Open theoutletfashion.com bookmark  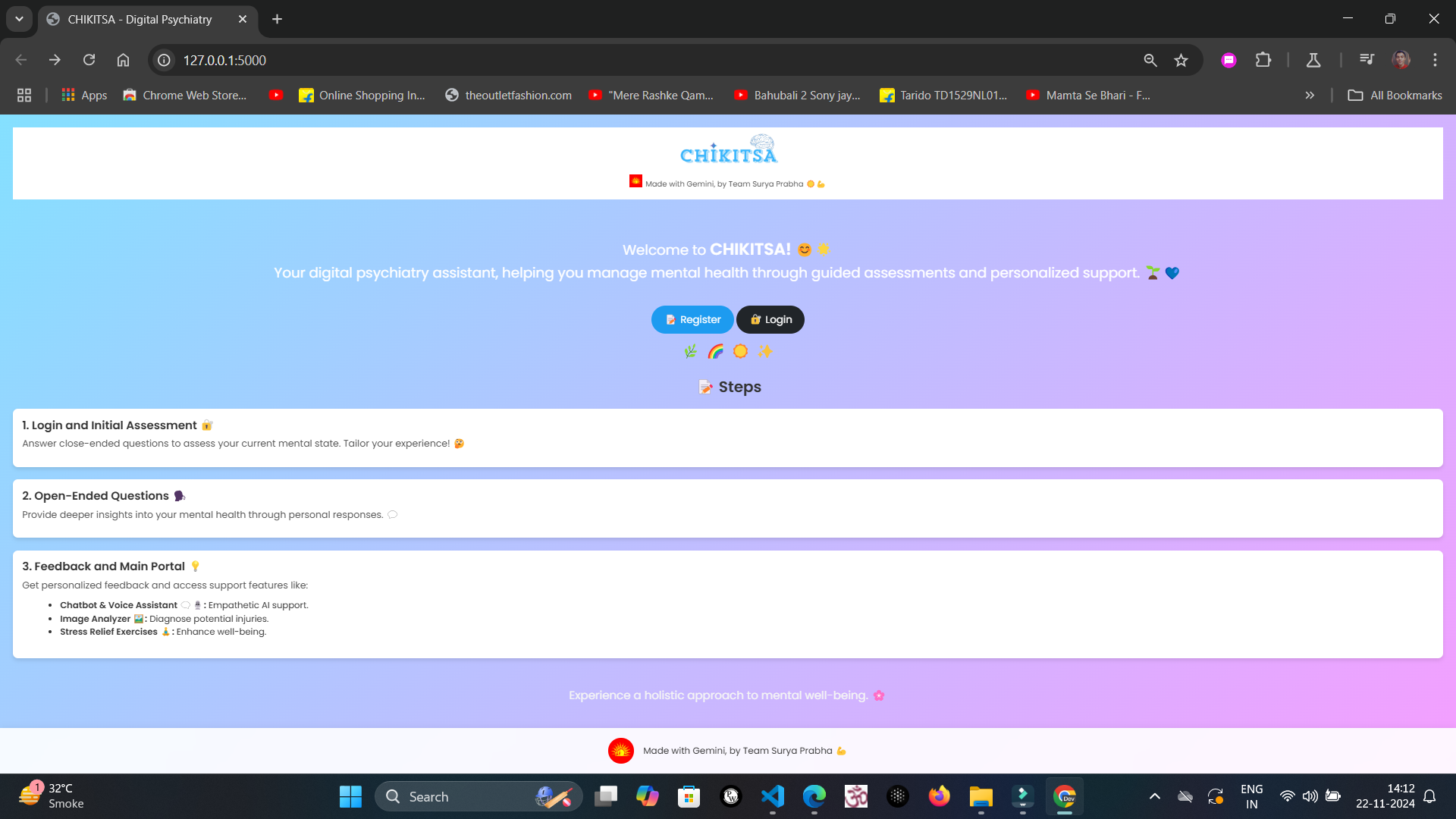508,95
